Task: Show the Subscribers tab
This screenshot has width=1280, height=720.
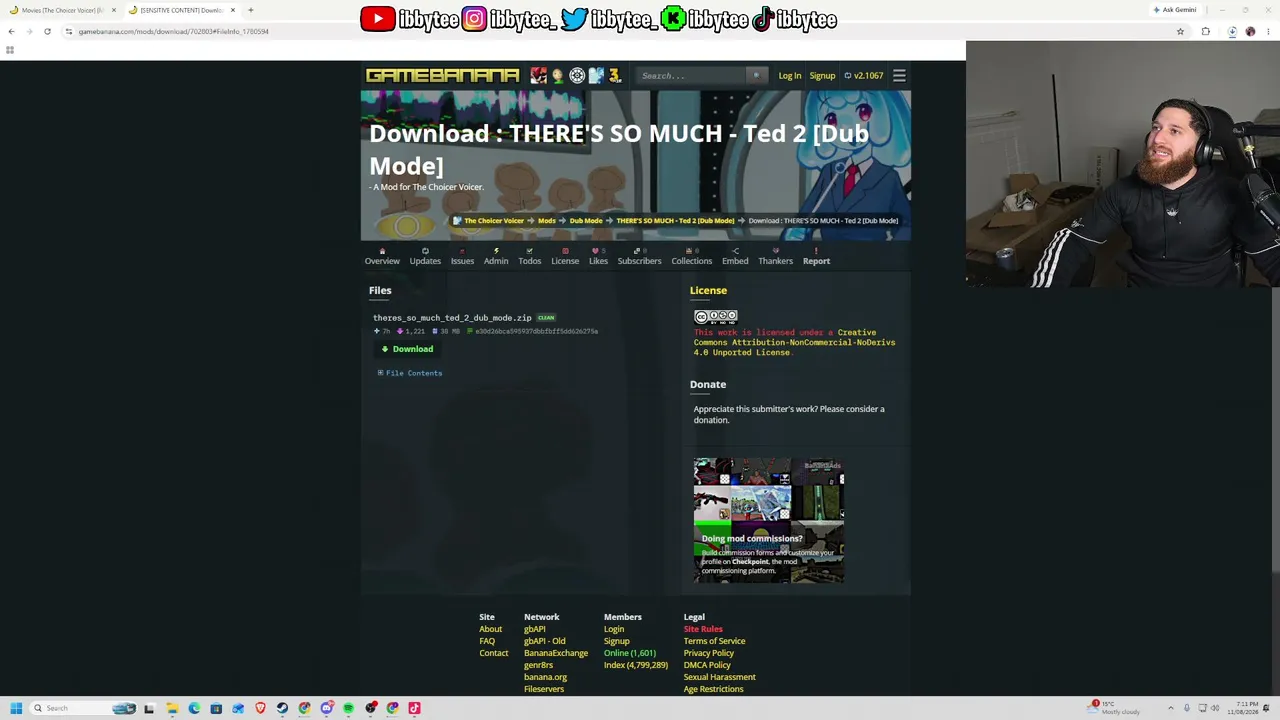Action: (x=639, y=257)
